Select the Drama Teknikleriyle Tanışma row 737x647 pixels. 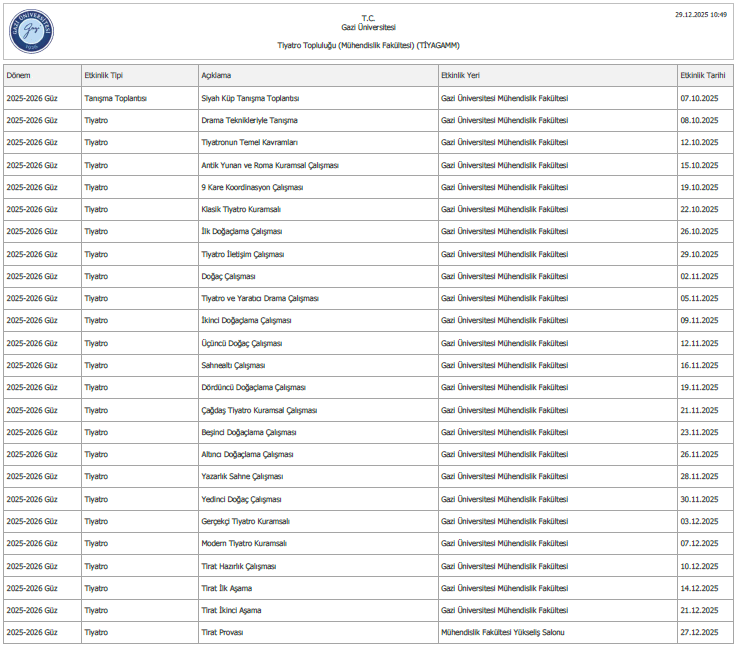coord(249,120)
